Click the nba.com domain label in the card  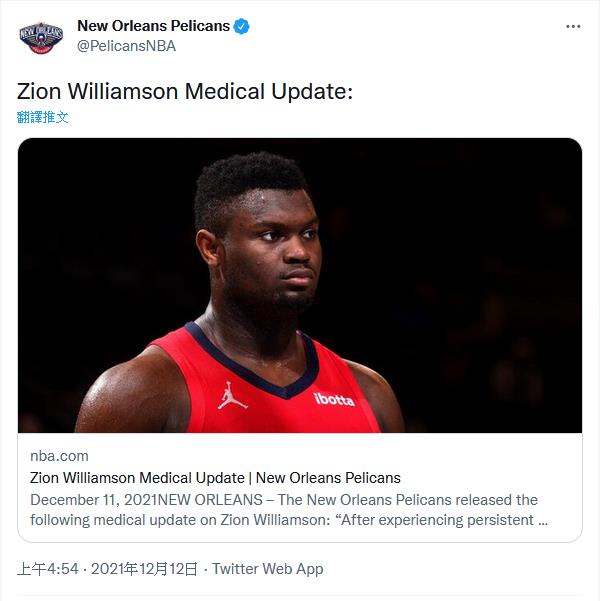(59, 456)
